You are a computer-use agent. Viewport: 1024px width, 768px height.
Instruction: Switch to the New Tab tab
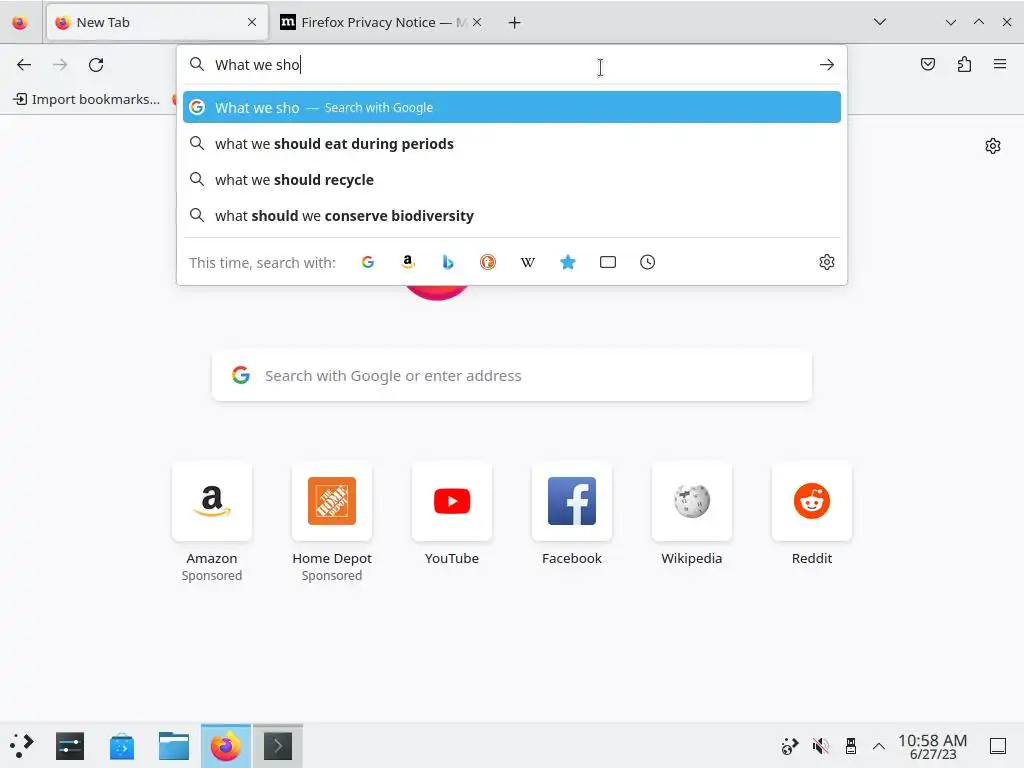(x=157, y=23)
